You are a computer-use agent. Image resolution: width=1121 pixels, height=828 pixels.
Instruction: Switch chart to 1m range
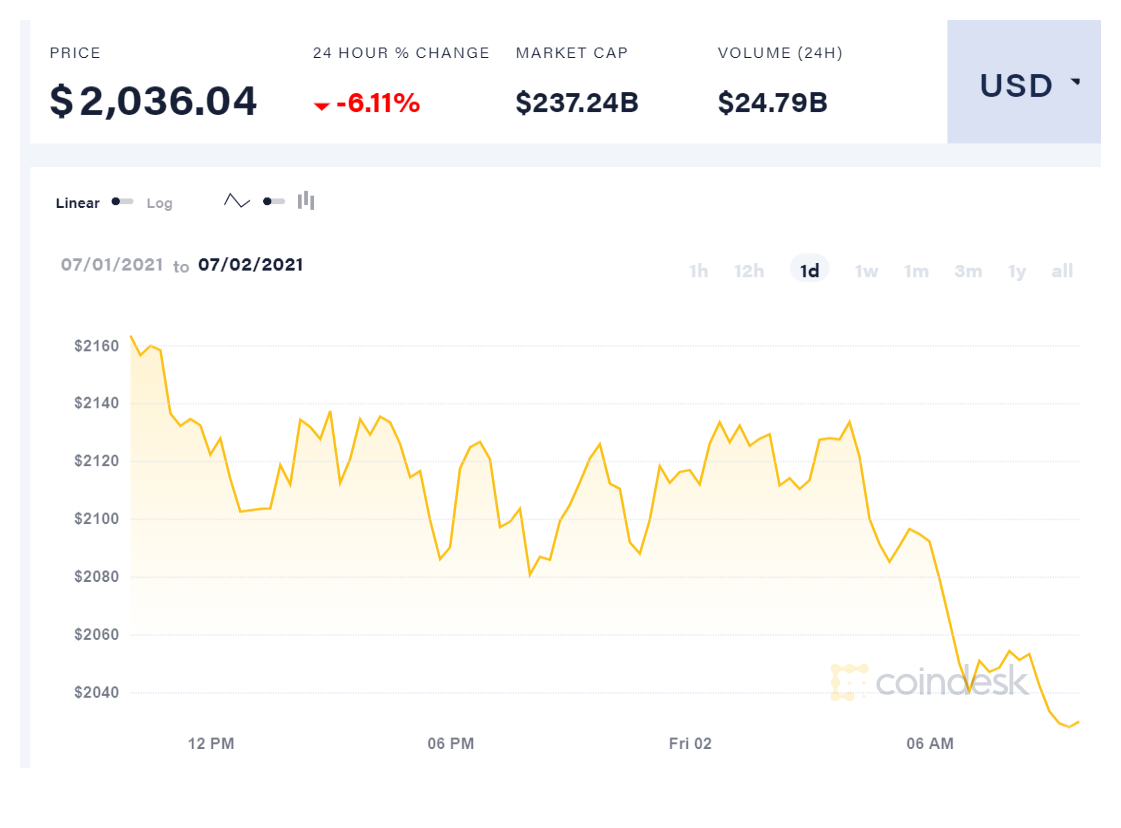(916, 271)
